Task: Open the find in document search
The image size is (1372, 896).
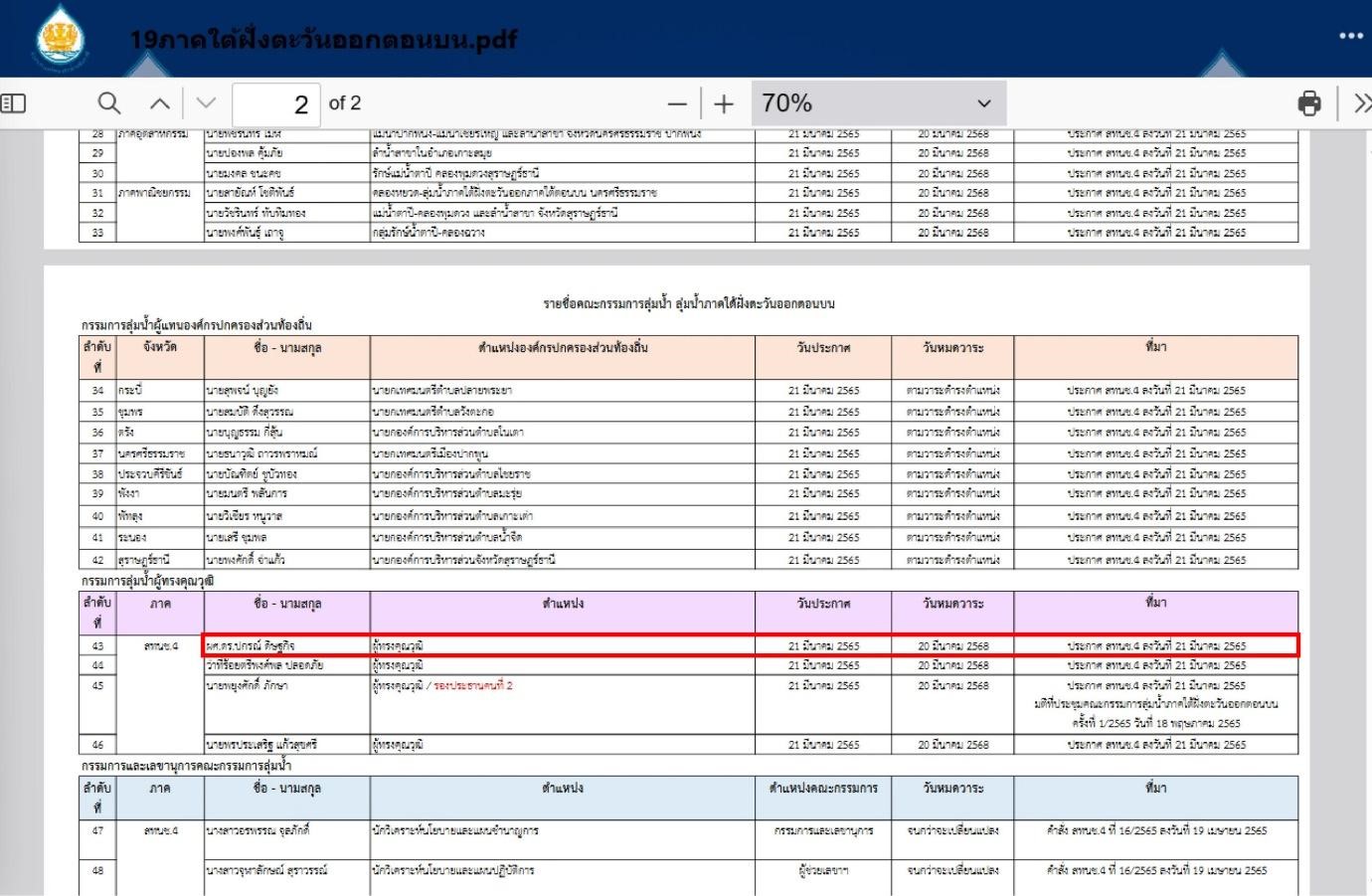Action: [109, 103]
